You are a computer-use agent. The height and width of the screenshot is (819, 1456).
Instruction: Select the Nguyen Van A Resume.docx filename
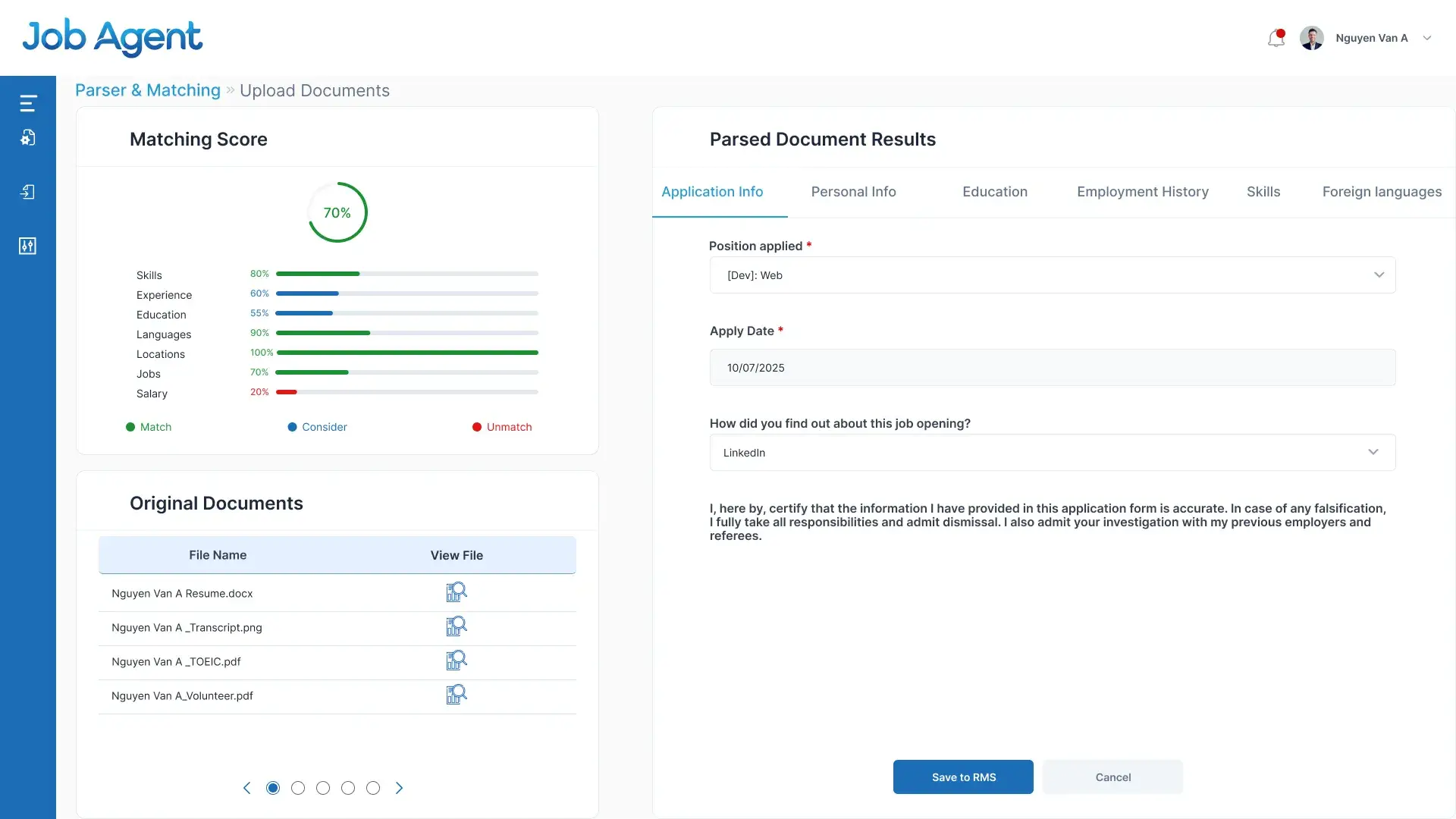[x=182, y=594]
